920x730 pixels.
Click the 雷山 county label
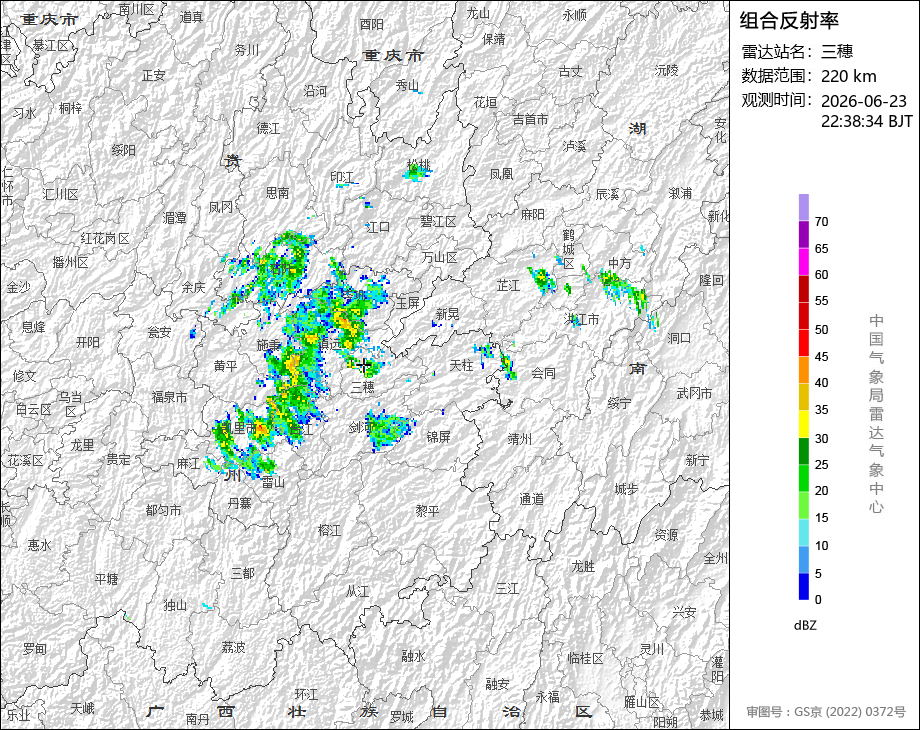coord(273,482)
